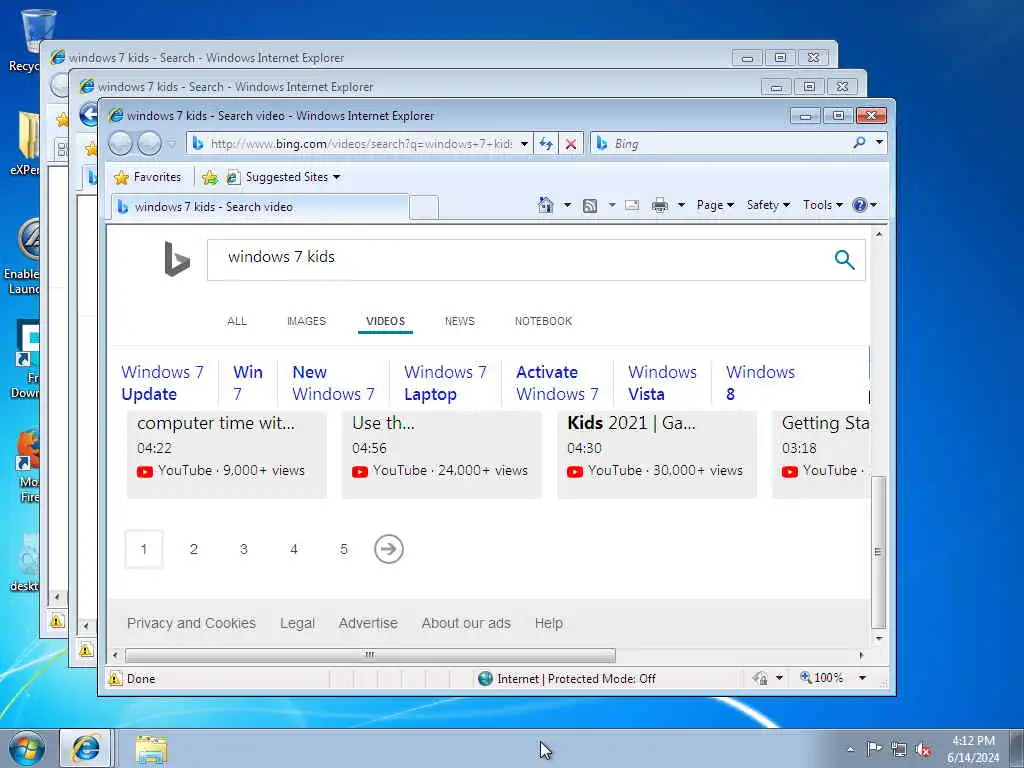This screenshot has width=1024, height=768.
Task: Click the privacy lock icon in status bar
Action: pyautogui.click(x=760, y=679)
